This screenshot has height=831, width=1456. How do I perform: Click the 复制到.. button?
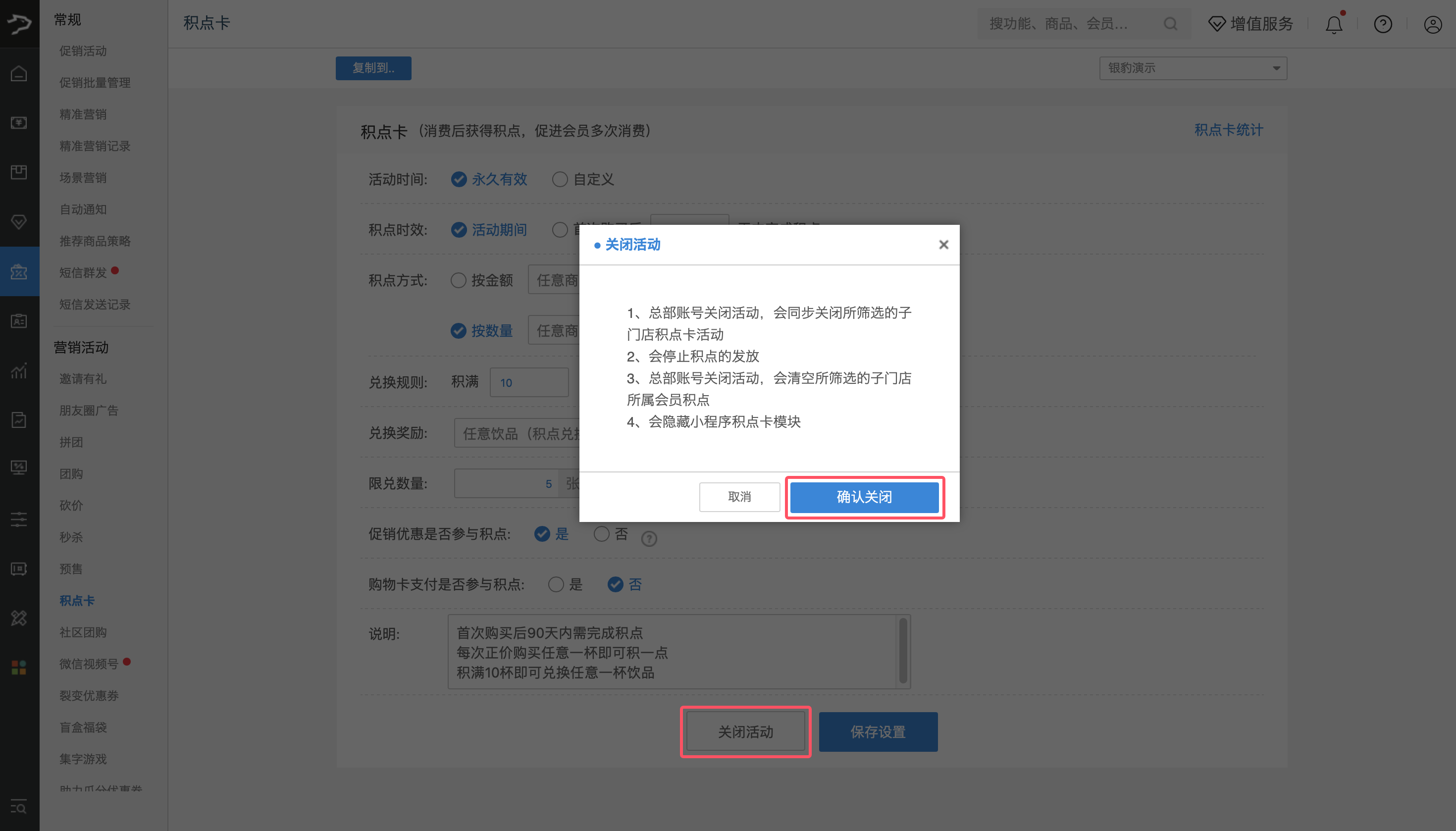coord(373,68)
